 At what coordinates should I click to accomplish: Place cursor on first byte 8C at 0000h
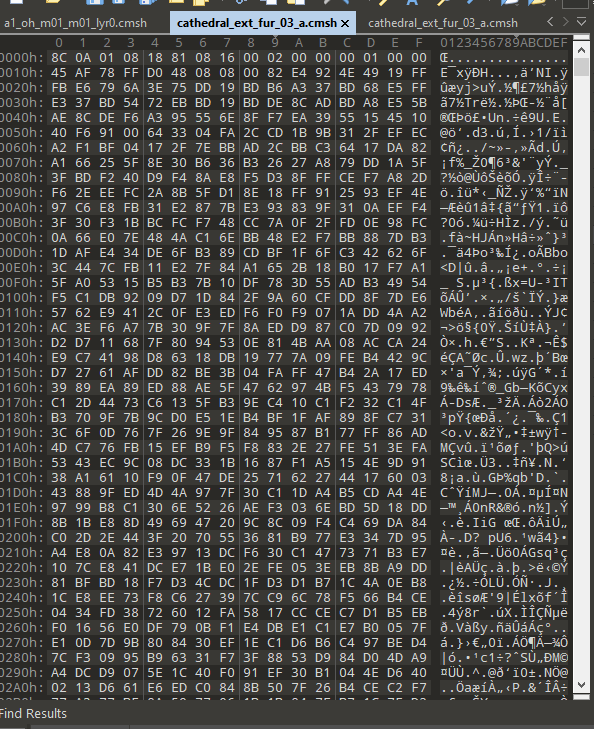59,58
